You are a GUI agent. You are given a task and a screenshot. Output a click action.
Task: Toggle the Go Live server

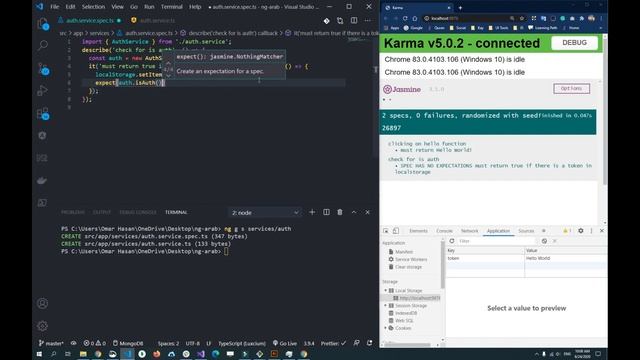284,343
